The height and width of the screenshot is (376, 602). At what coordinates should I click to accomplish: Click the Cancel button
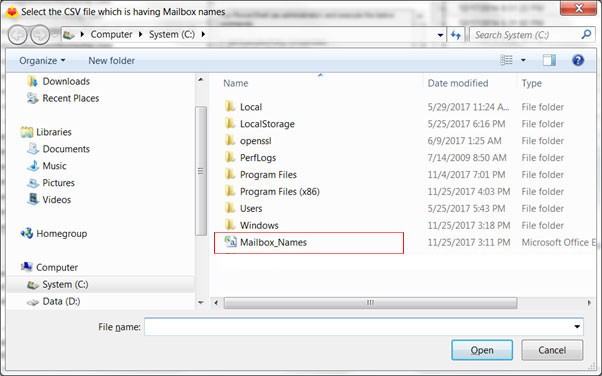coord(552,350)
